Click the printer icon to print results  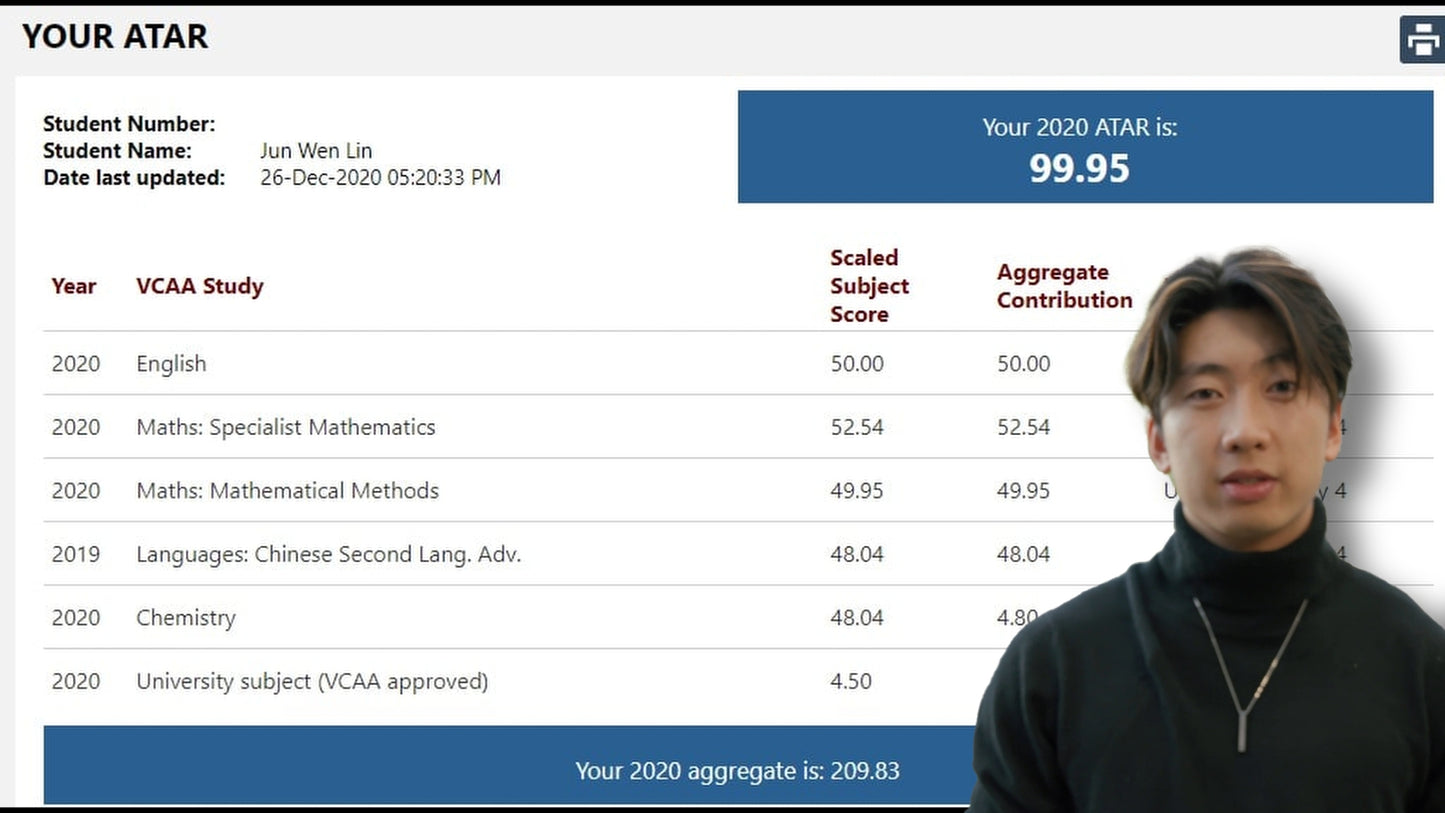coord(1422,40)
